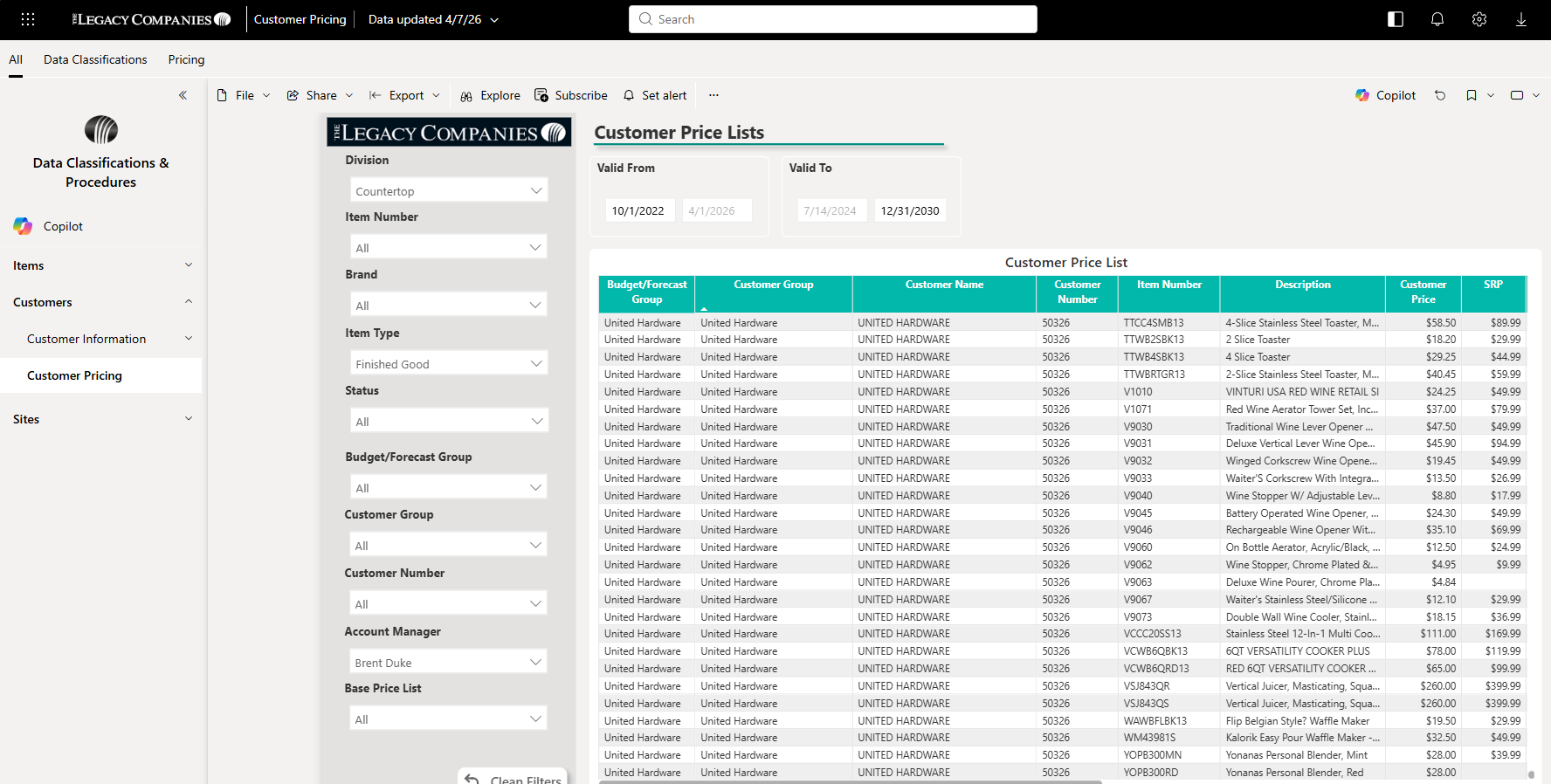Open the Share menu
Image resolution: width=1551 pixels, height=784 pixels.
(x=320, y=95)
